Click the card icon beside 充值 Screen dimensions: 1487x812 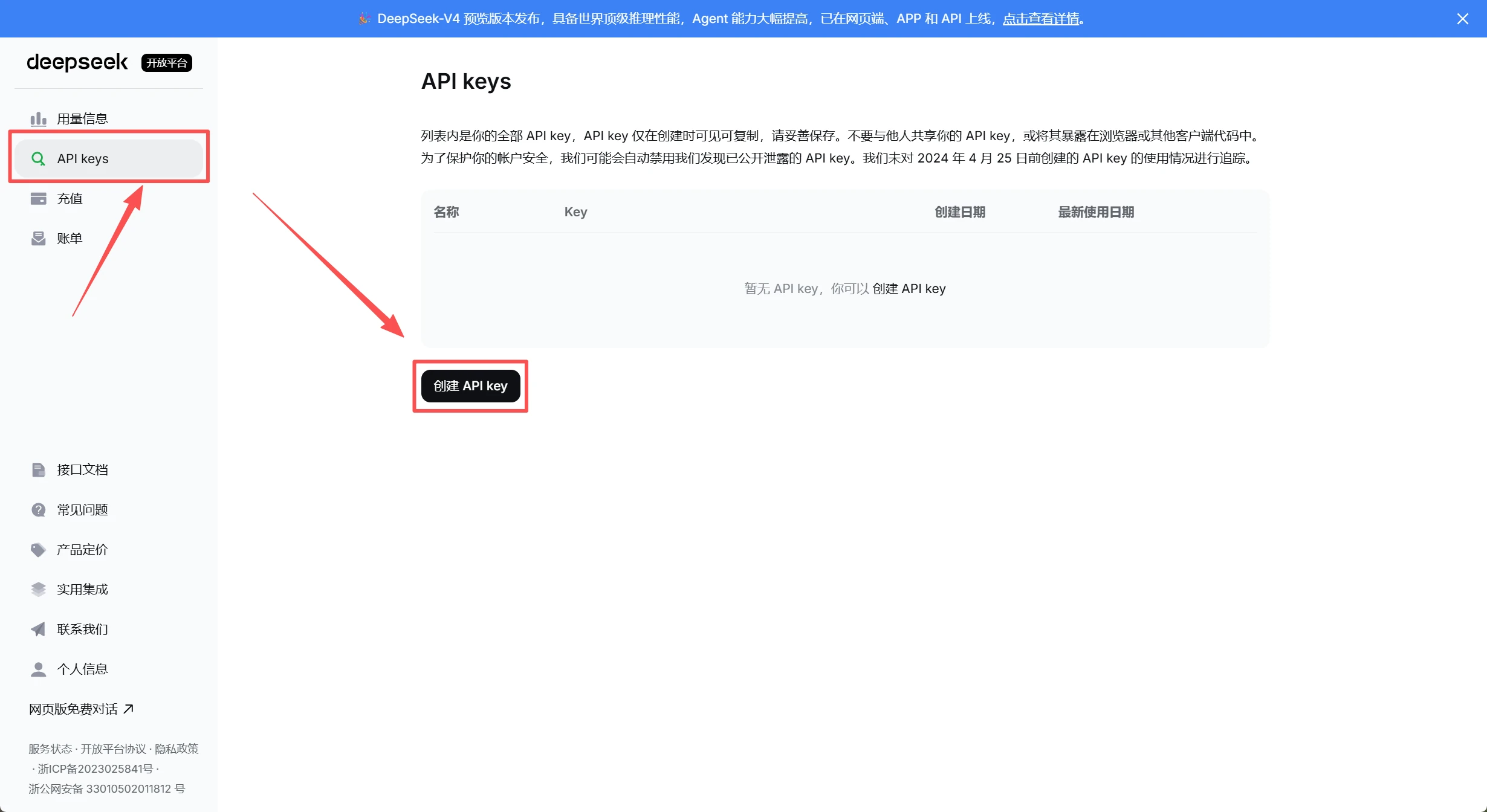[x=38, y=198]
